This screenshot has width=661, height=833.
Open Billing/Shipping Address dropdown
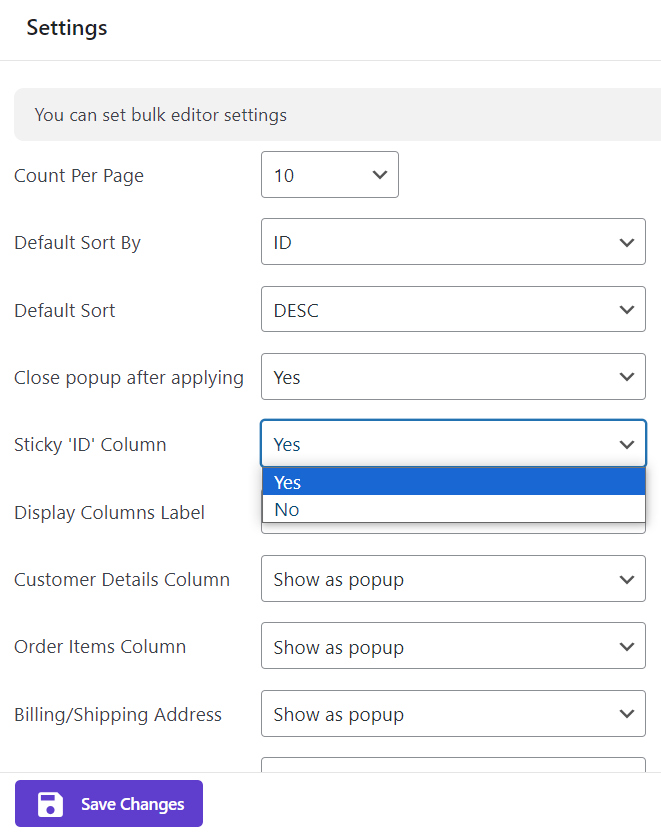click(452, 714)
